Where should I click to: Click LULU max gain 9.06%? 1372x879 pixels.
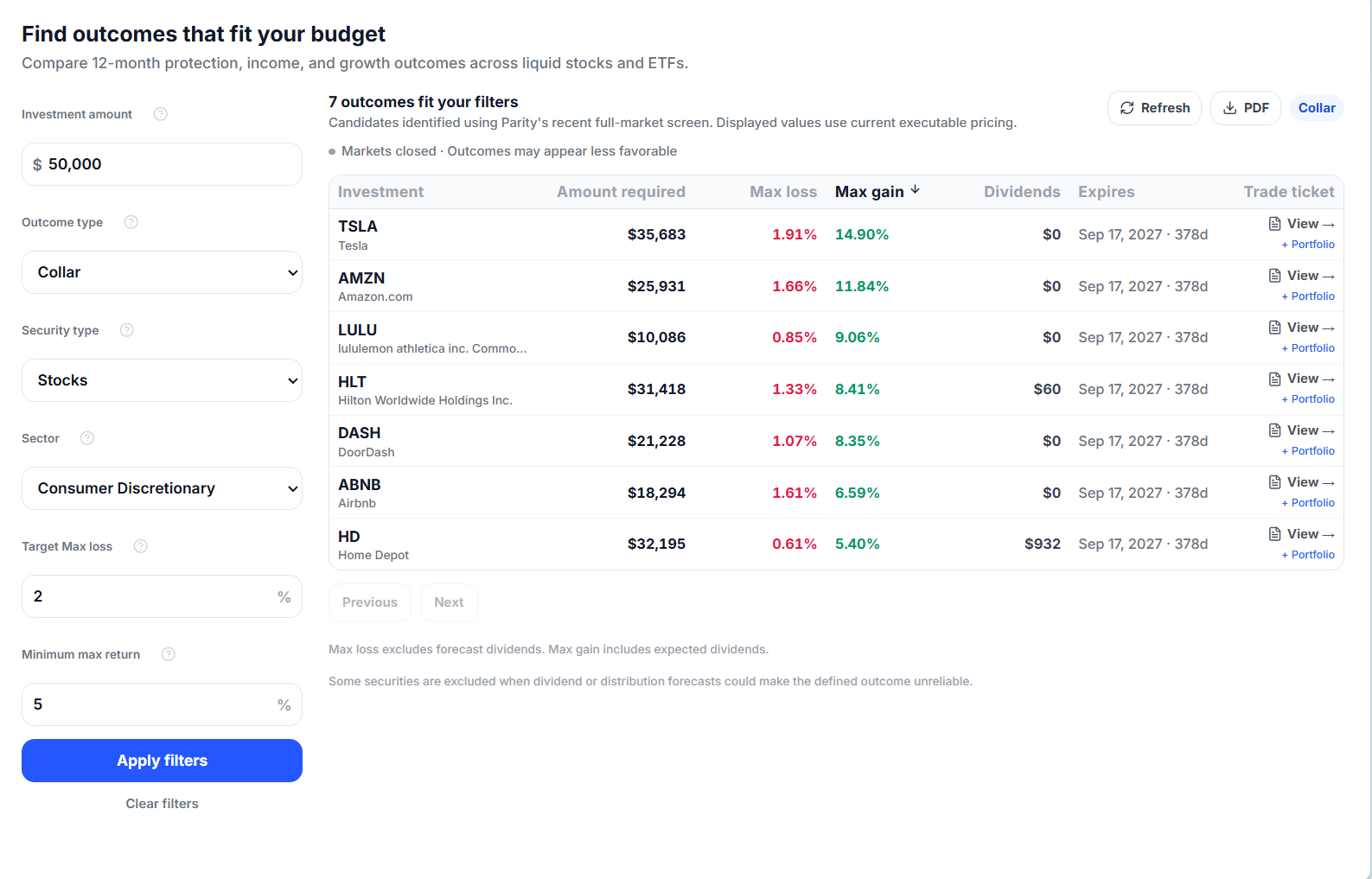pos(858,337)
